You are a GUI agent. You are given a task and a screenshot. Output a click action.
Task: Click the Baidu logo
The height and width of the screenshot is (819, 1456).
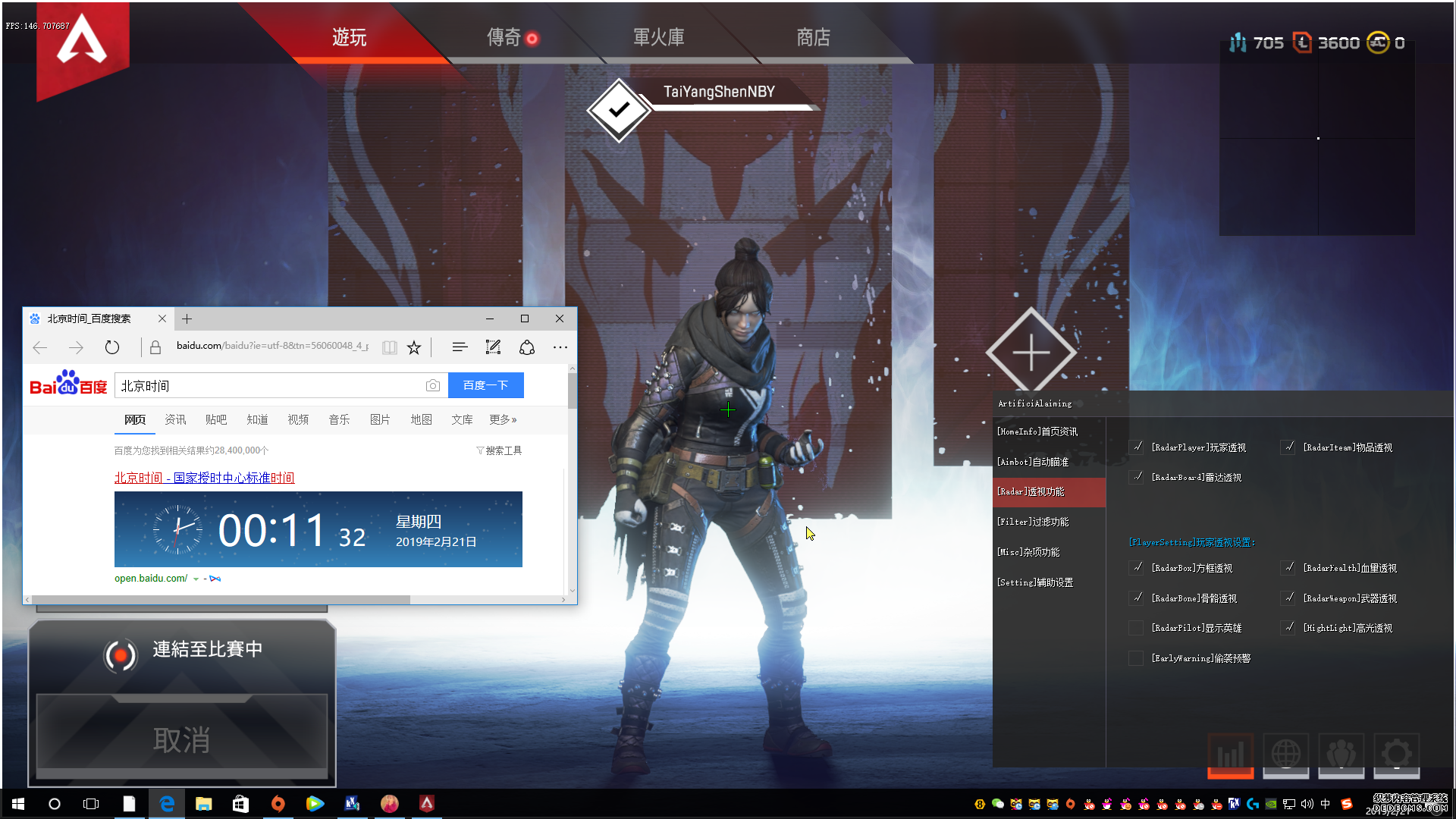point(68,383)
